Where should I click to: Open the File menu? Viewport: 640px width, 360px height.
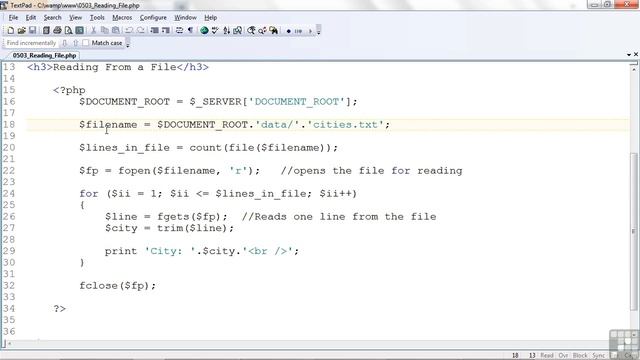click(13, 18)
